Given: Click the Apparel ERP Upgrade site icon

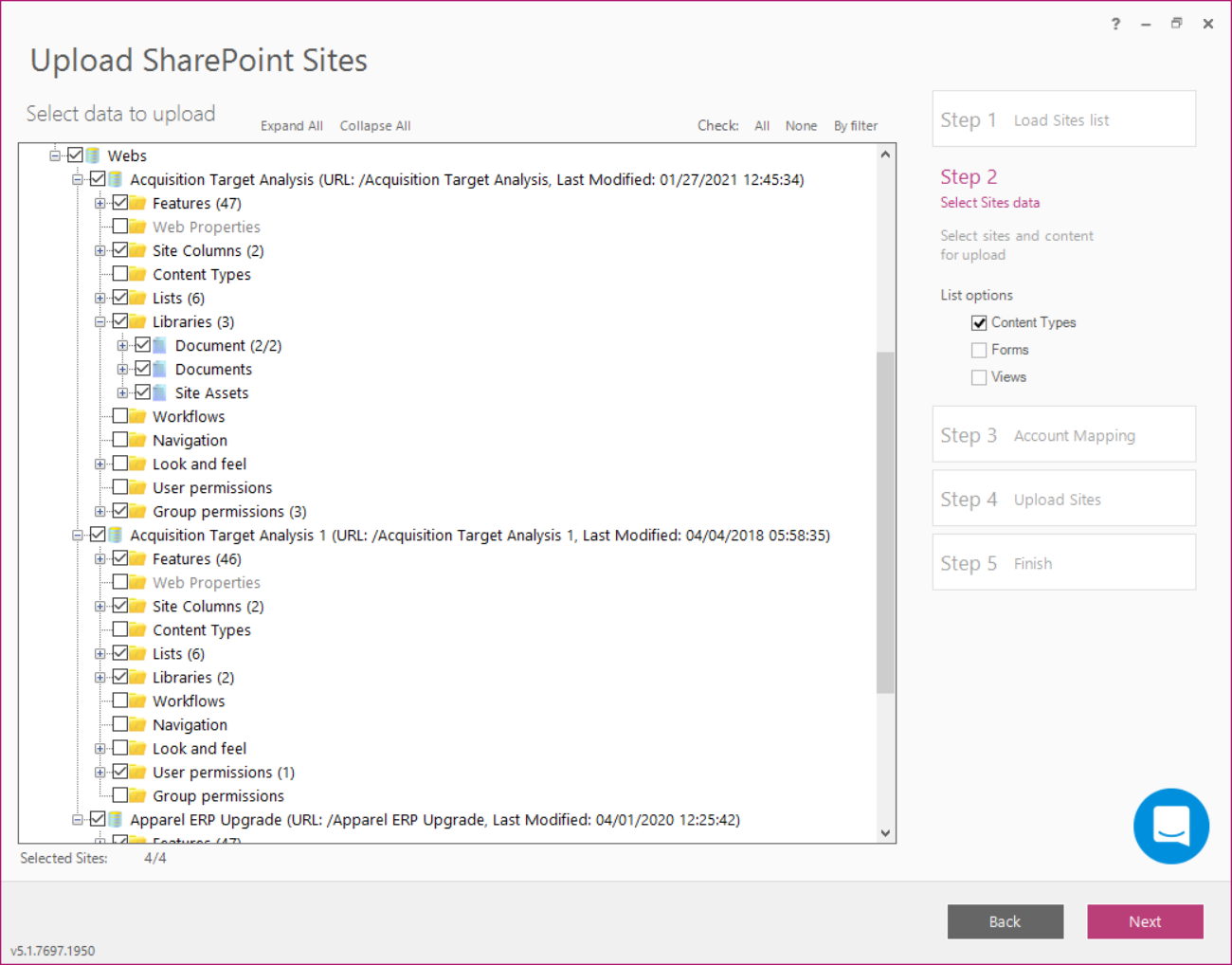Looking at the screenshot, I should coord(116,819).
